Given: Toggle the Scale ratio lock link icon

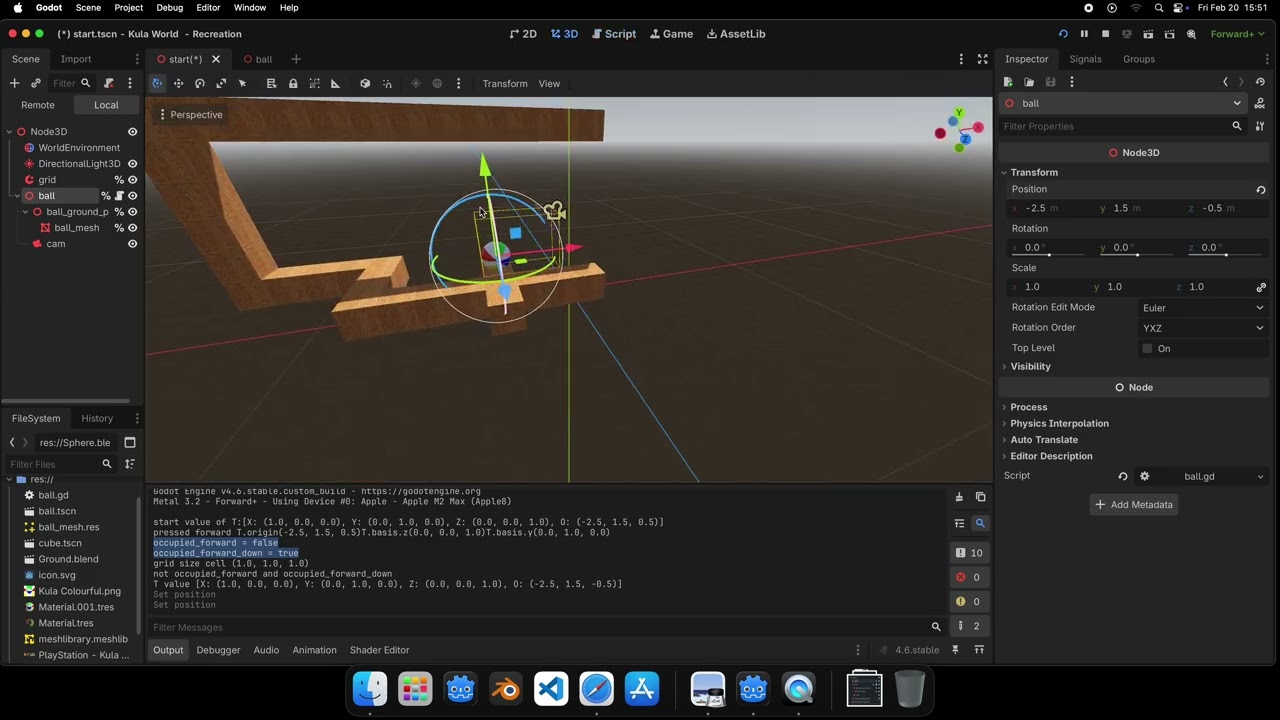Looking at the screenshot, I should [x=1261, y=287].
